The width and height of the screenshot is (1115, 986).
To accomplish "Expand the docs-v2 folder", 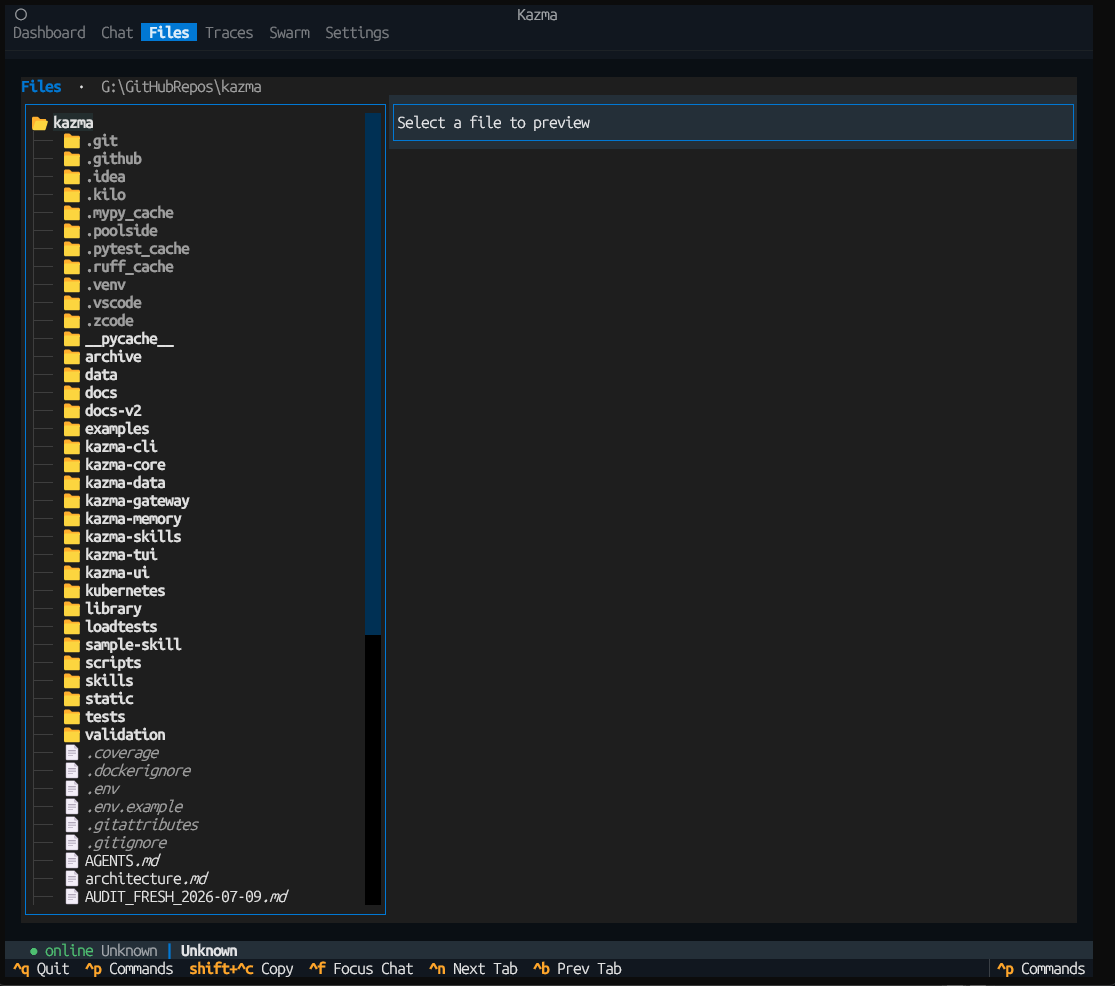I will [x=102, y=411].
